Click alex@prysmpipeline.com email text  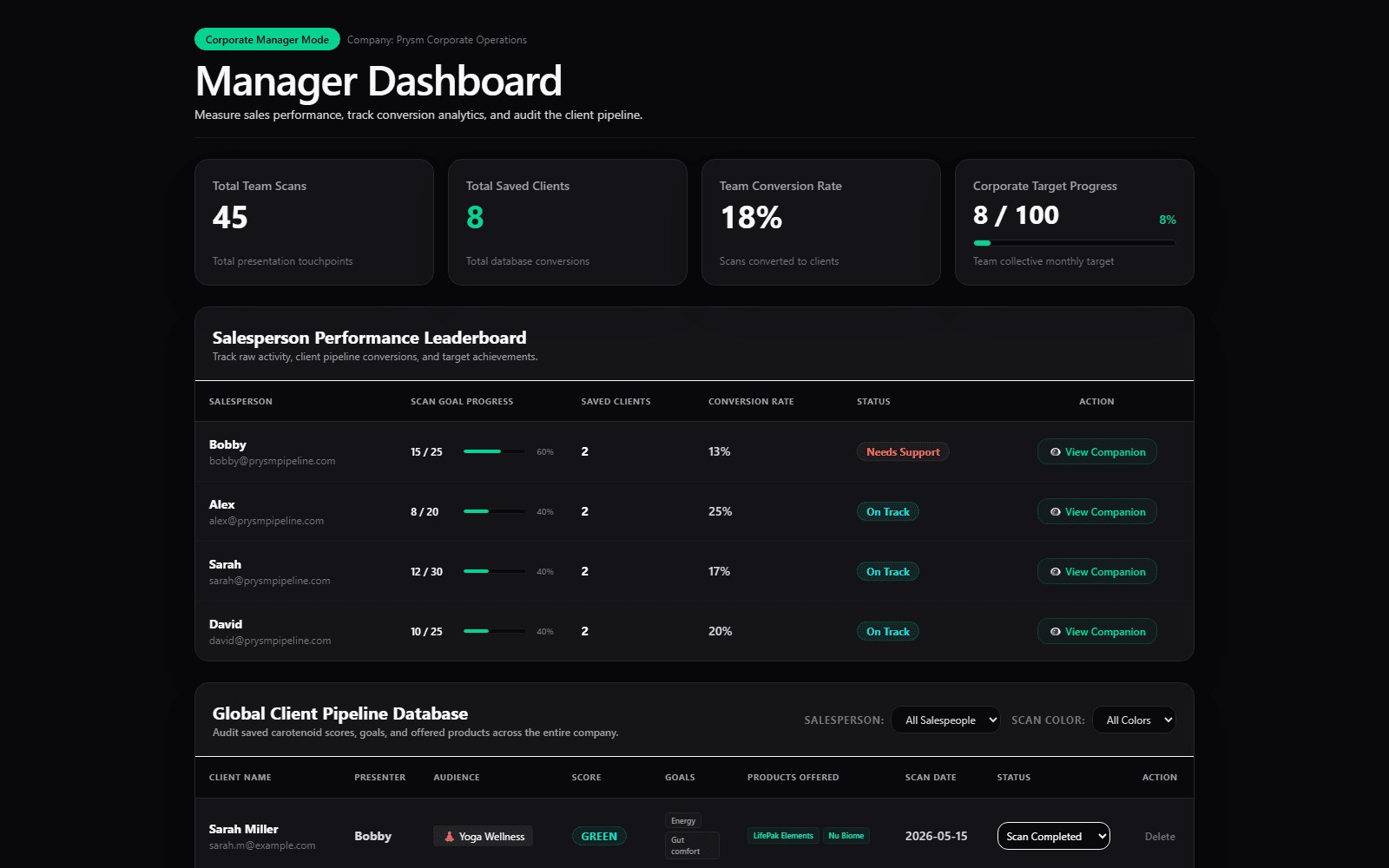pyautogui.click(x=267, y=521)
